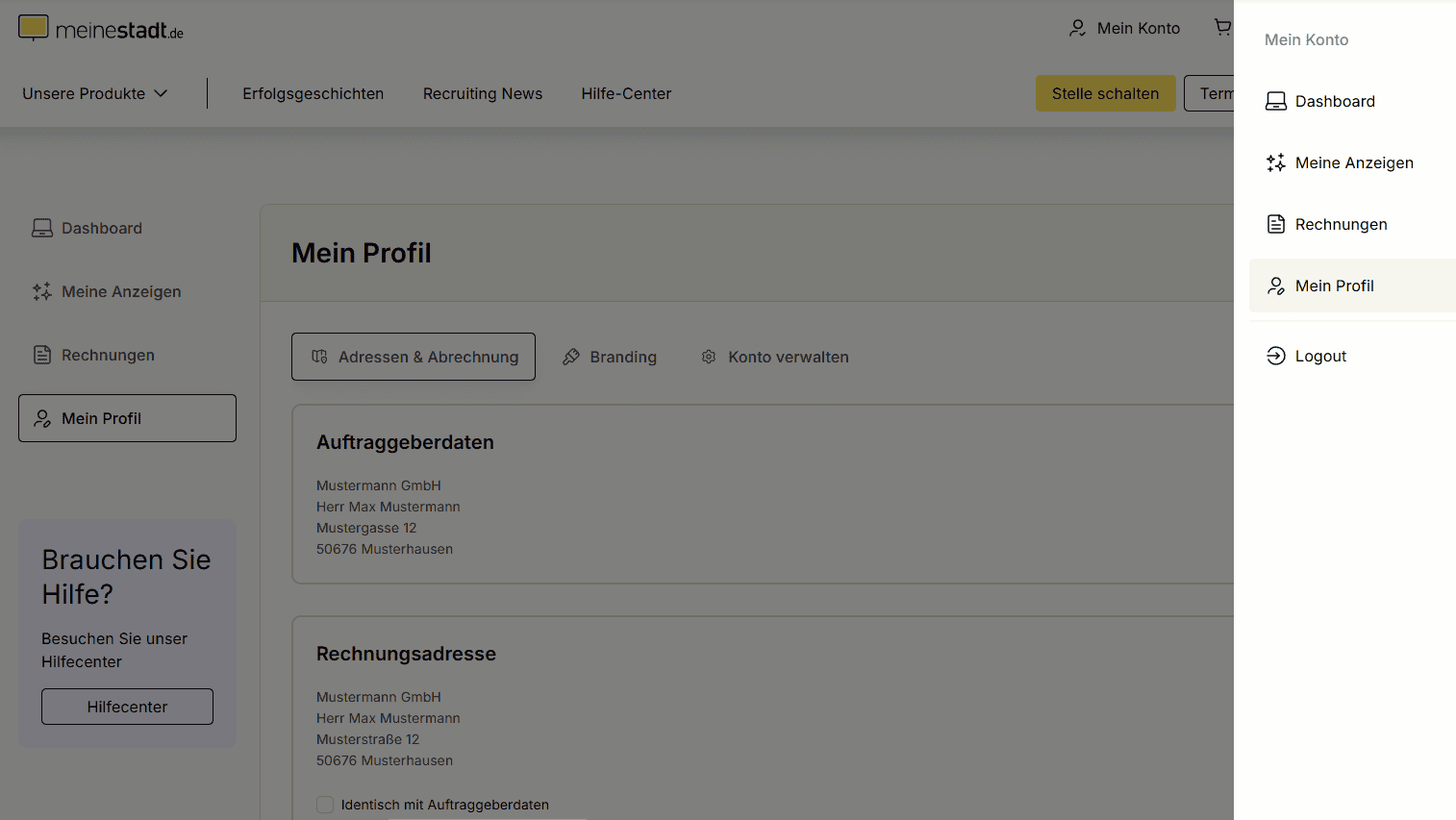Choose Mein Profil label in Mein Konto panel

click(1334, 286)
